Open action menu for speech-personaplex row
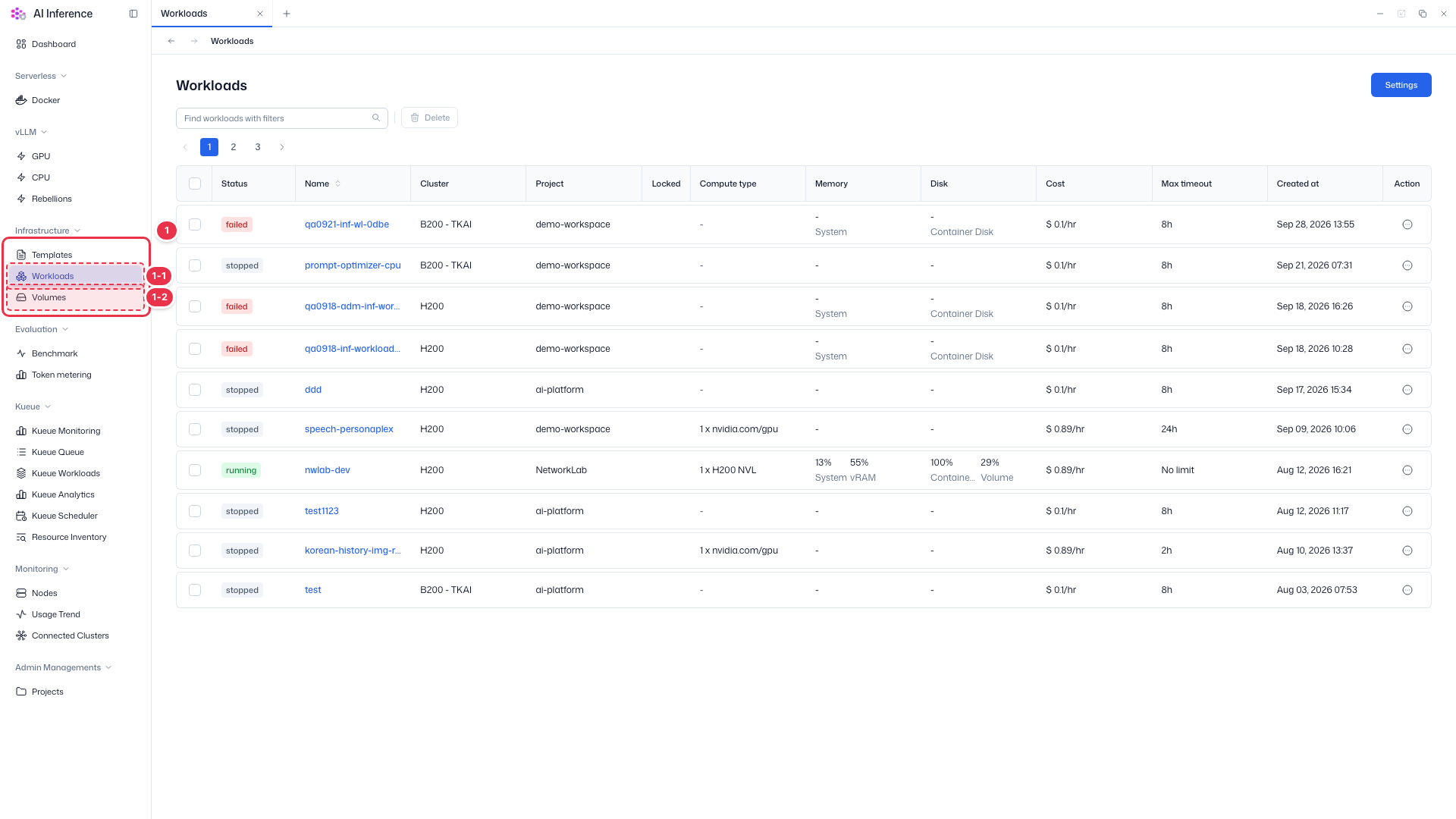1456x819 pixels. [x=1407, y=429]
